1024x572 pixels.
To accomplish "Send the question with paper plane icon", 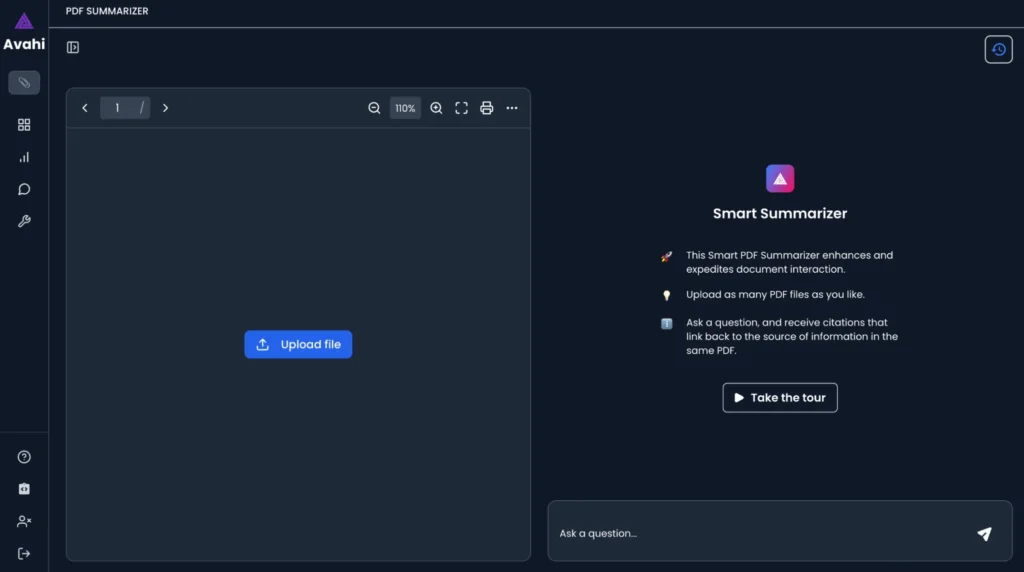I will point(984,533).
